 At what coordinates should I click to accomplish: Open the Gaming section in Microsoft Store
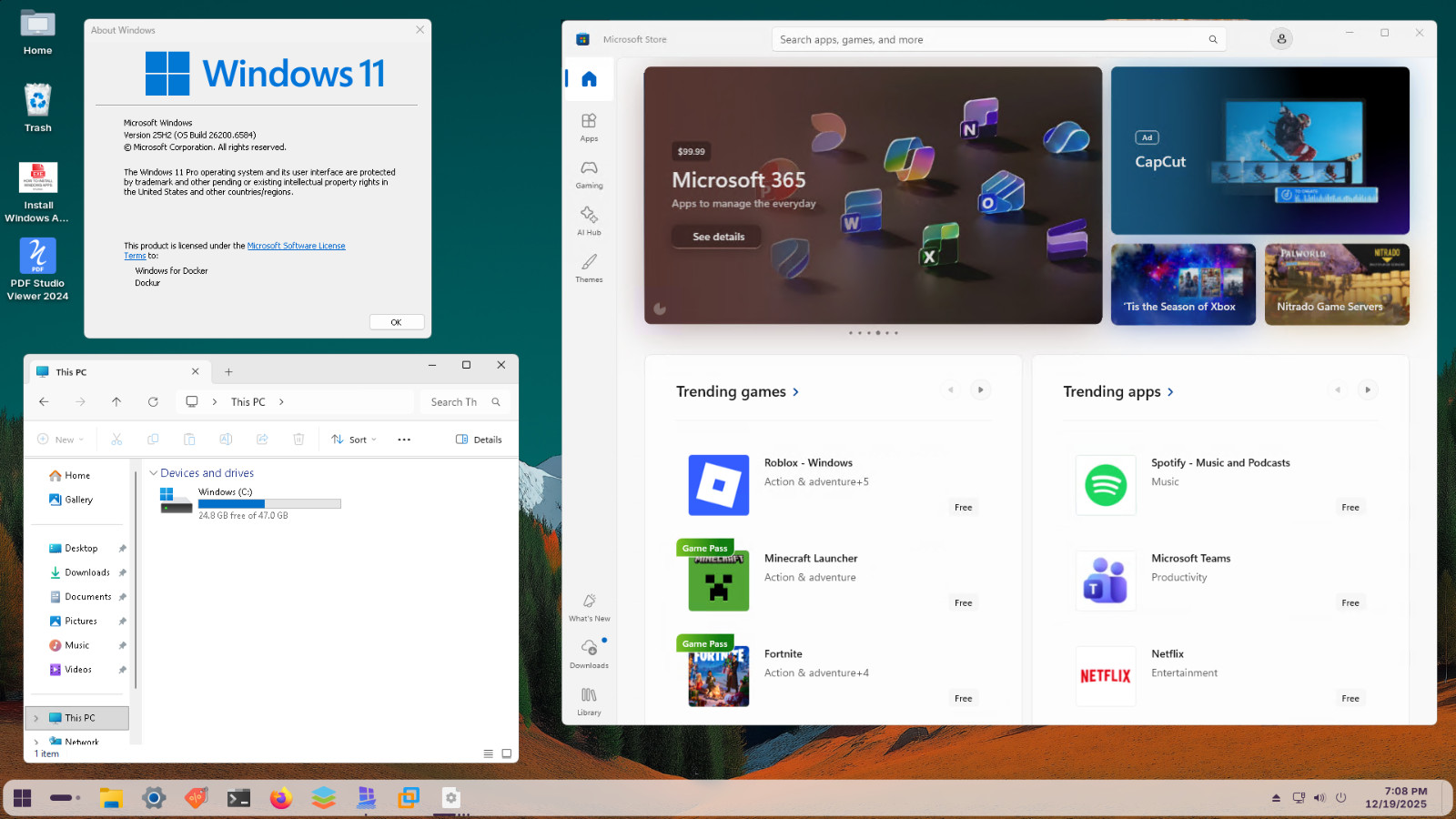(x=589, y=174)
